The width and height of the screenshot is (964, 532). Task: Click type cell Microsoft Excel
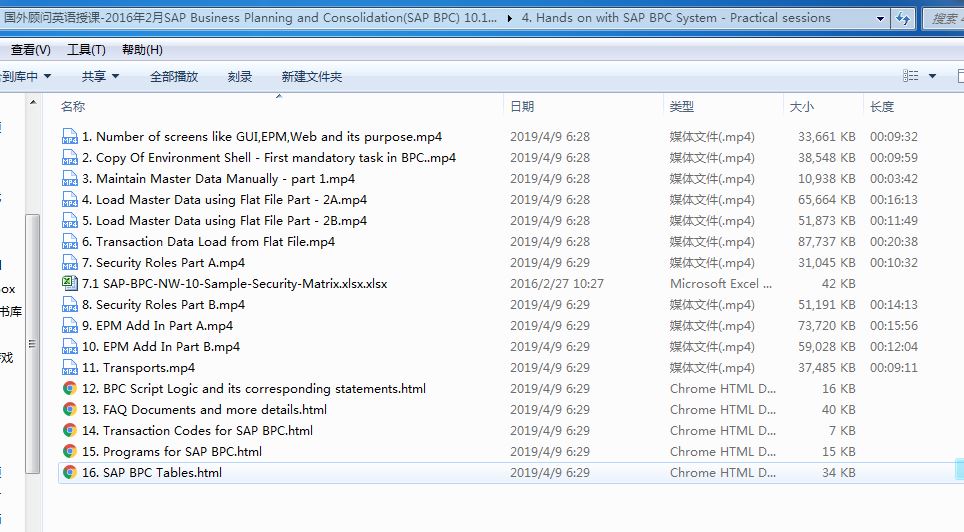click(721, 284)
